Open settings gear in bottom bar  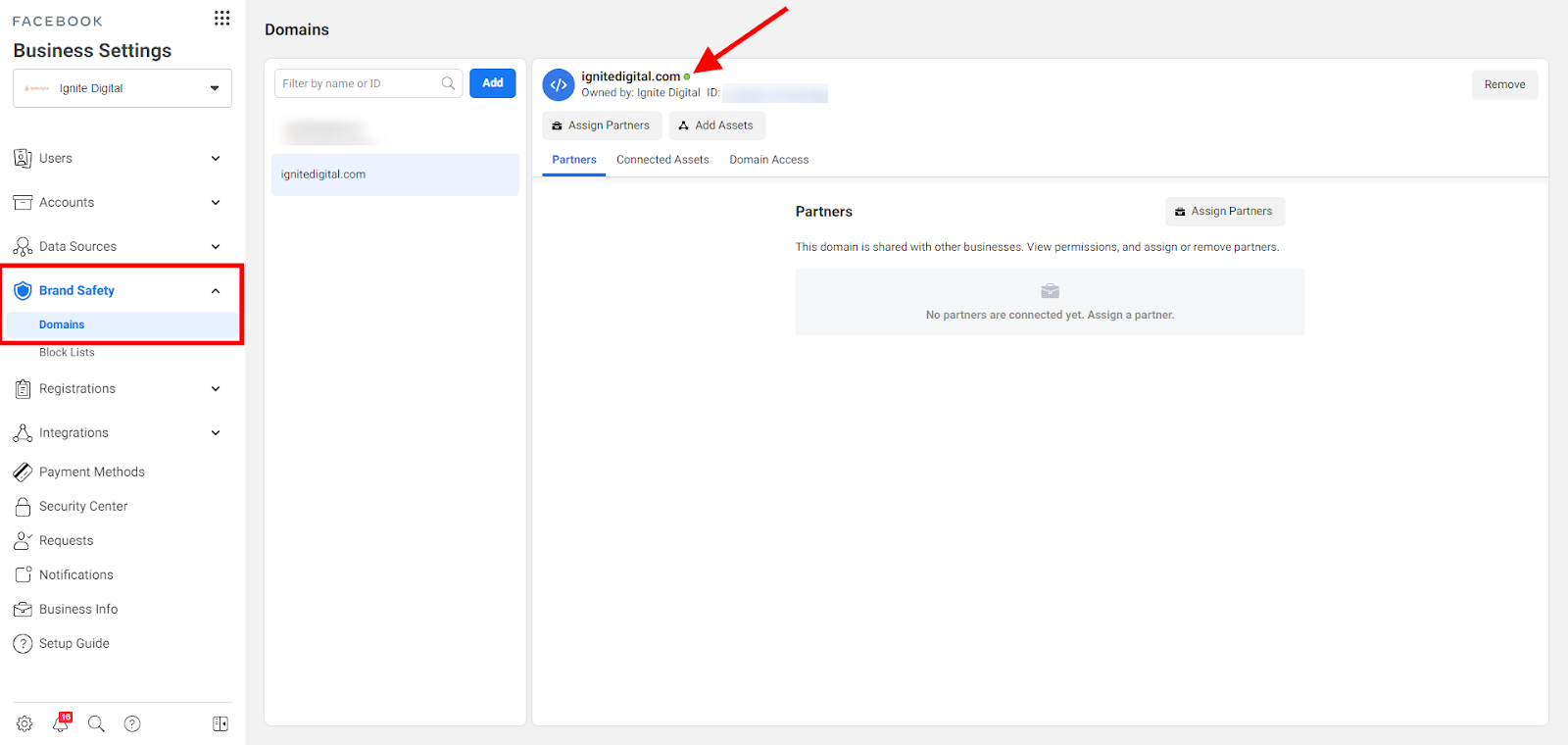(24, 723)
